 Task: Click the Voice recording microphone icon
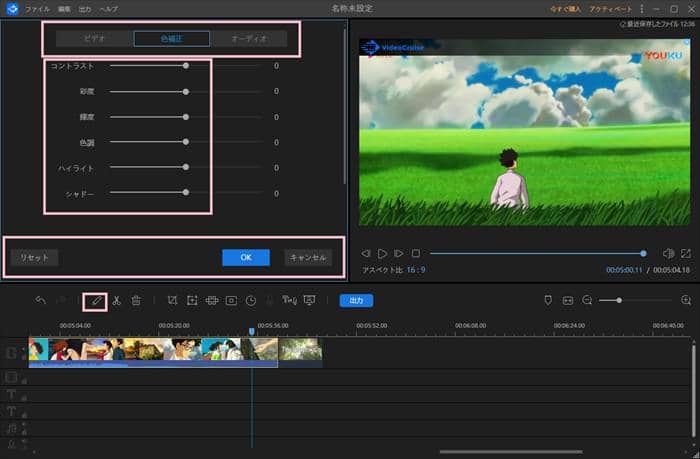[270, 300]
